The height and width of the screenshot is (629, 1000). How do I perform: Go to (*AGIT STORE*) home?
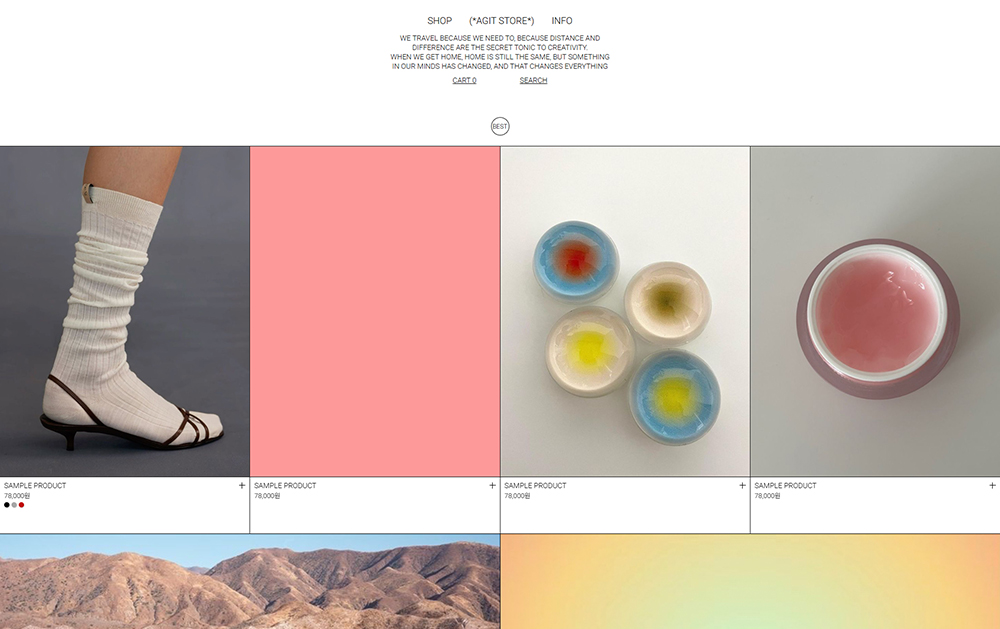(502, 21)
